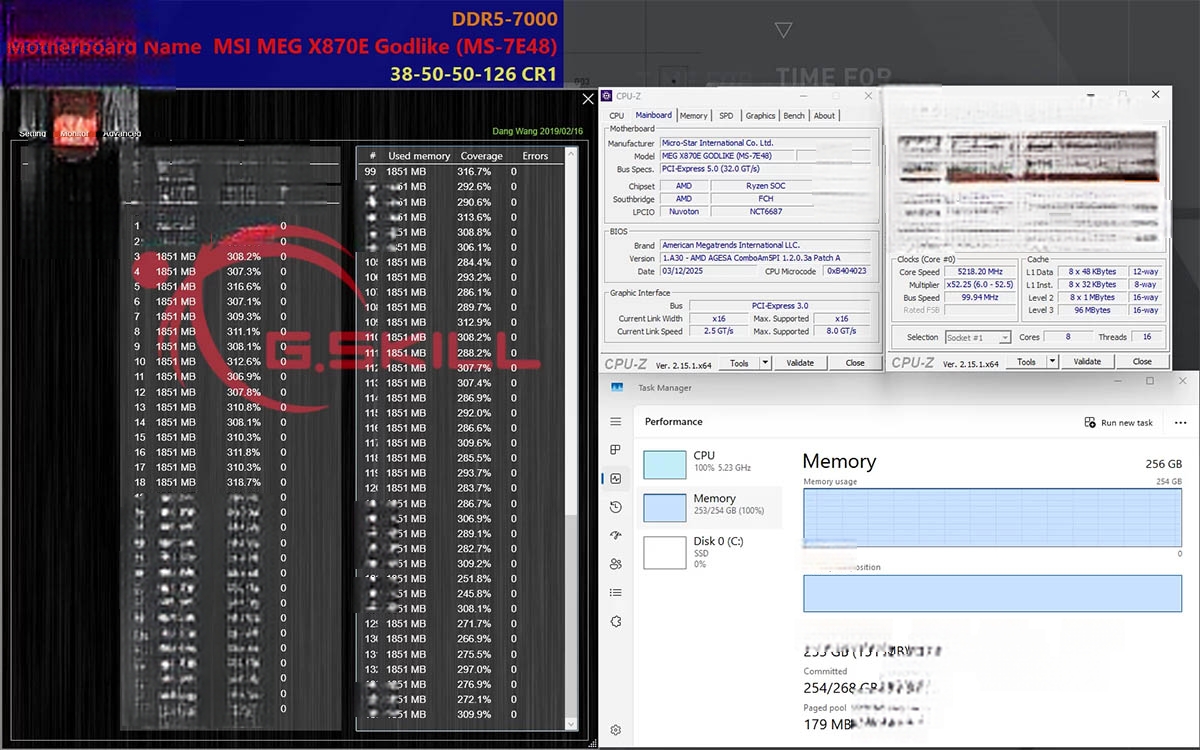This screenshot has height=750, width=1200.
Task: Click the Manufacturer field Micro-Star International
Action: (x=765, y=143)
